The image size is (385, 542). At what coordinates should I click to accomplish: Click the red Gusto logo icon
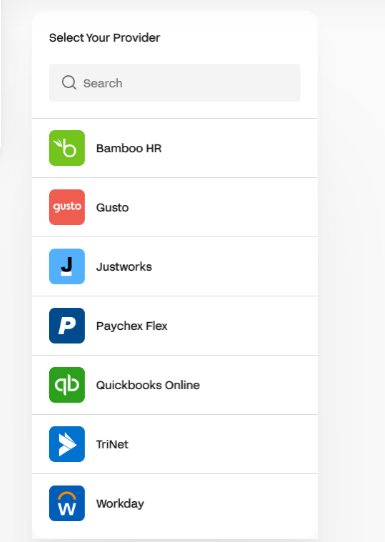67,207
